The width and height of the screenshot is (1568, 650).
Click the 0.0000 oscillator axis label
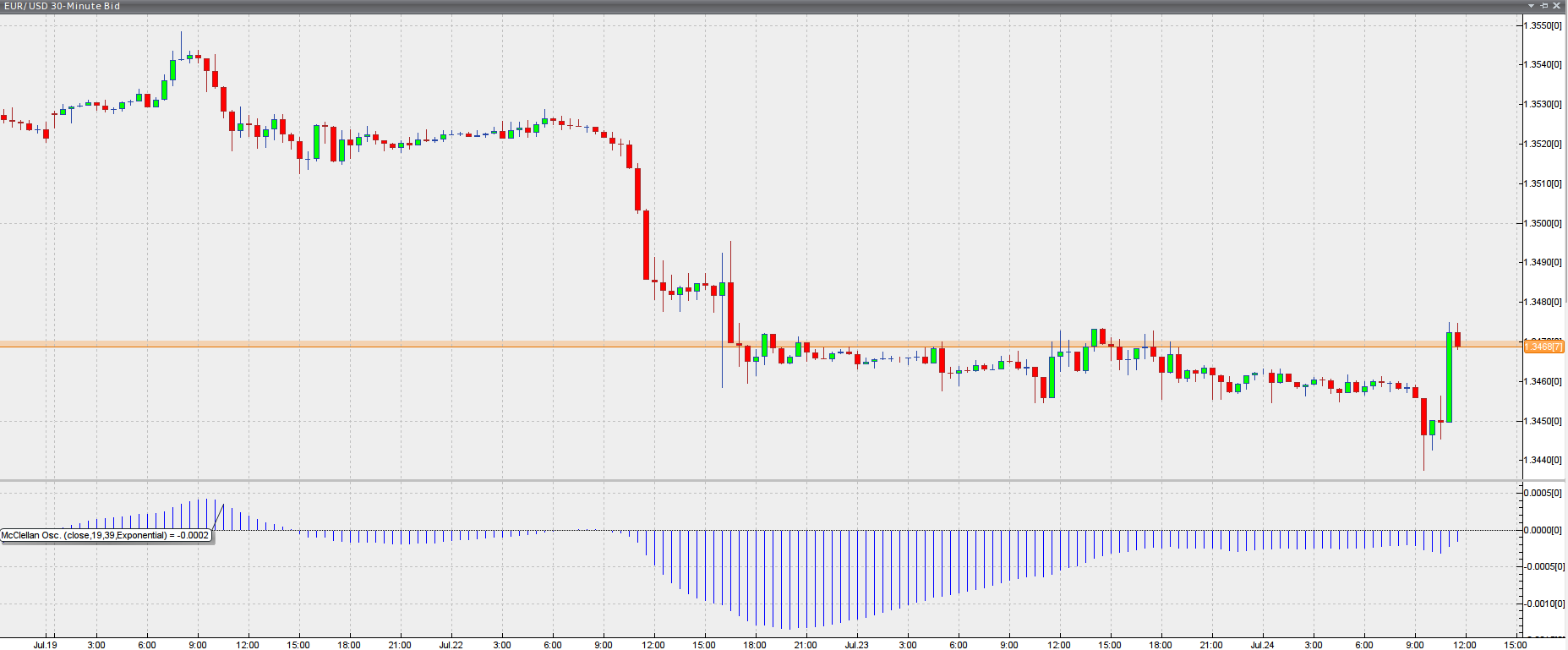click(x=1543, y=530)
